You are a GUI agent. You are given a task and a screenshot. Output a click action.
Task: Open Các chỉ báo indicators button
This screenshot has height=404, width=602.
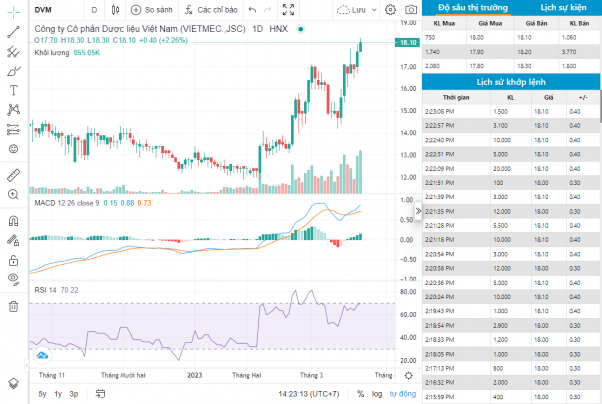pos(211,10)
